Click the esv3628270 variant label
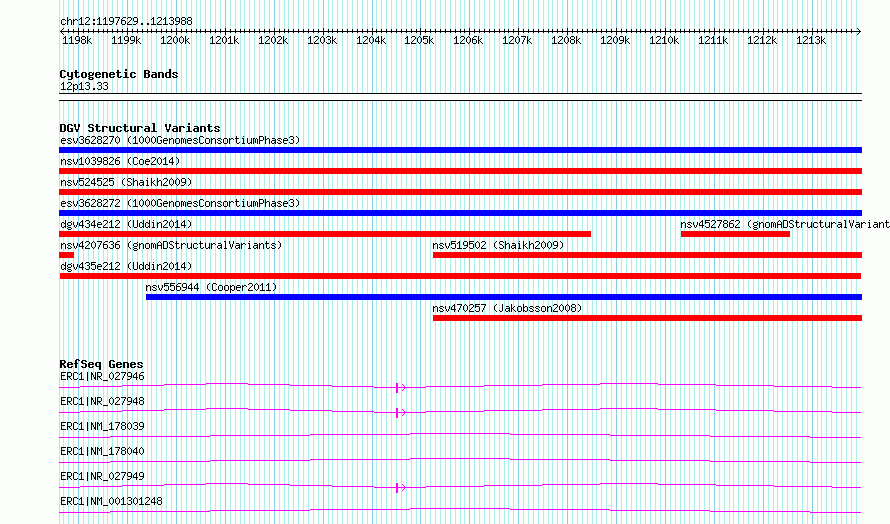Image resolution: width=890 pixels, height=524 pixels. click(180, 140)
